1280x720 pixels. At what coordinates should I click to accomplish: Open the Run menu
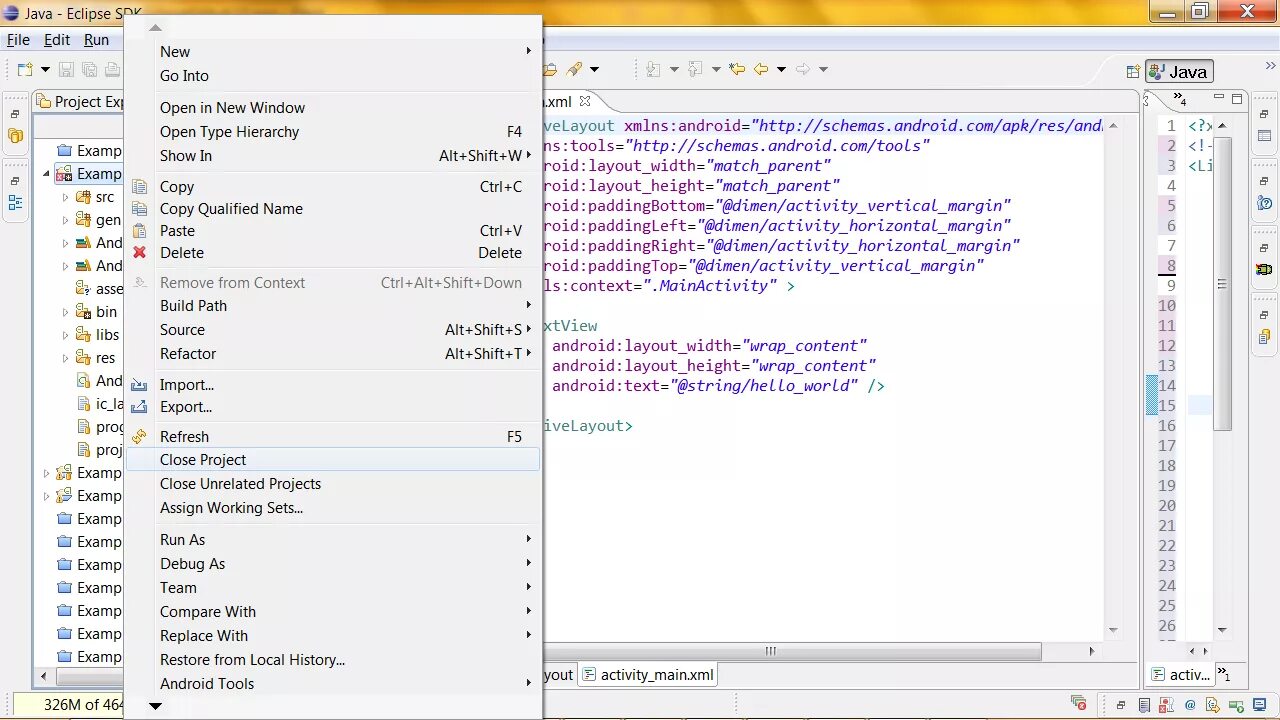[x=96, y=40]
